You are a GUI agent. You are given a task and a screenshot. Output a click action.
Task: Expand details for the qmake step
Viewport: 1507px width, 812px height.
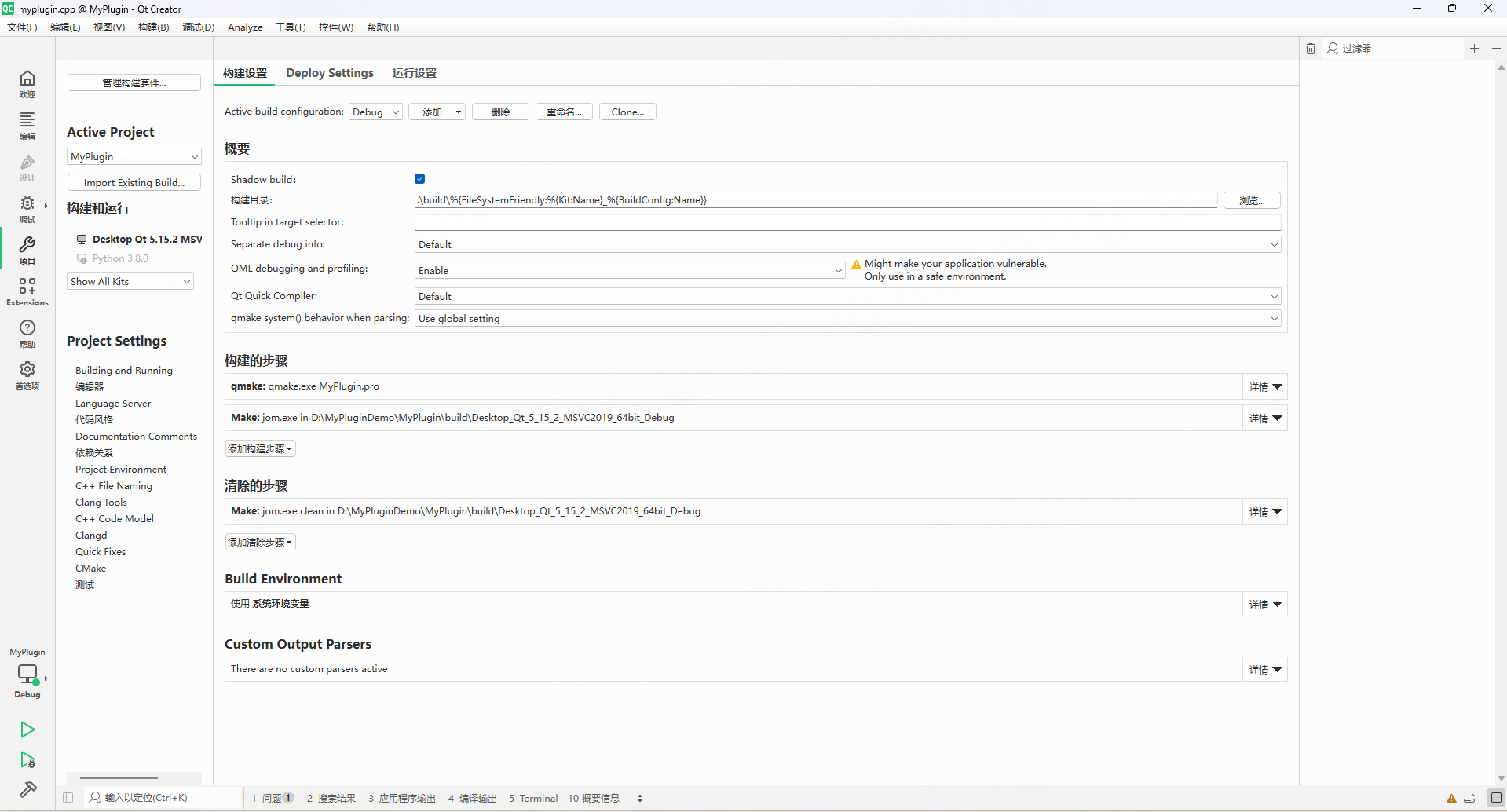click(x=1265, y=386)
